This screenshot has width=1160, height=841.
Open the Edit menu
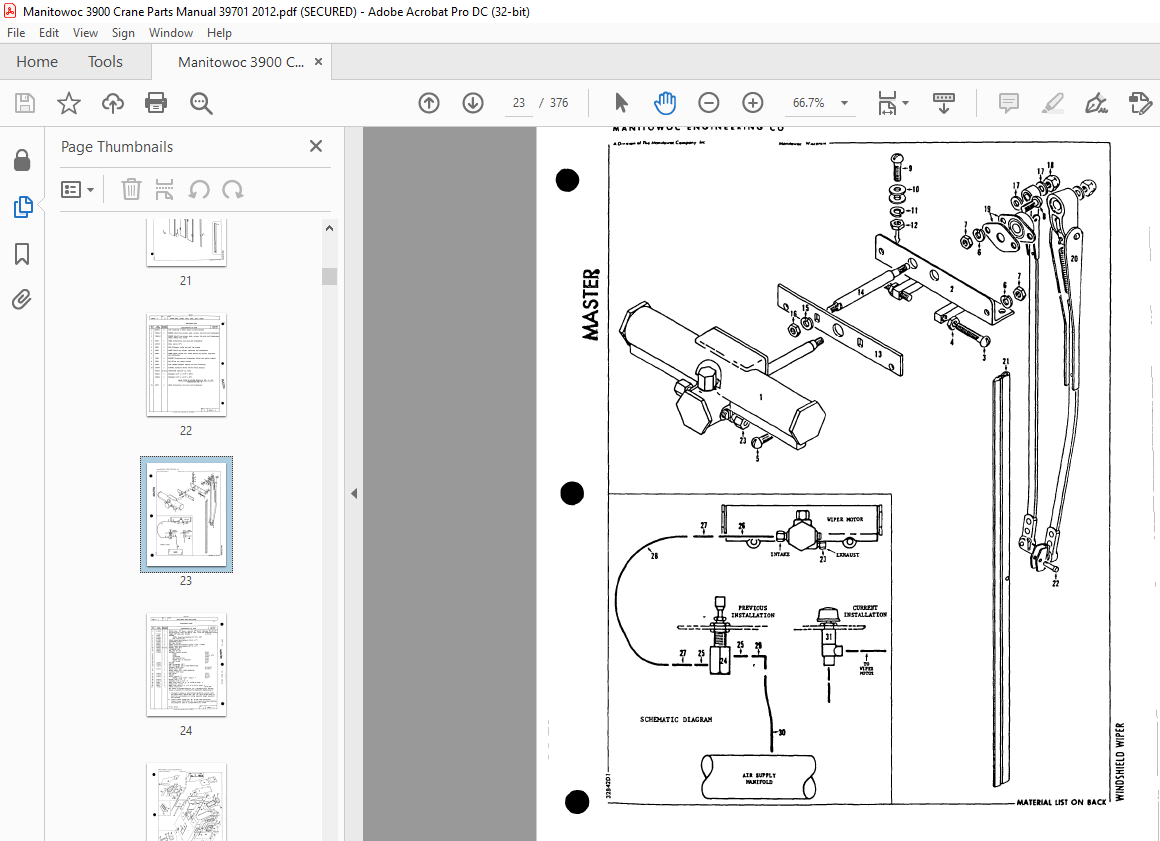coord(49,33)
